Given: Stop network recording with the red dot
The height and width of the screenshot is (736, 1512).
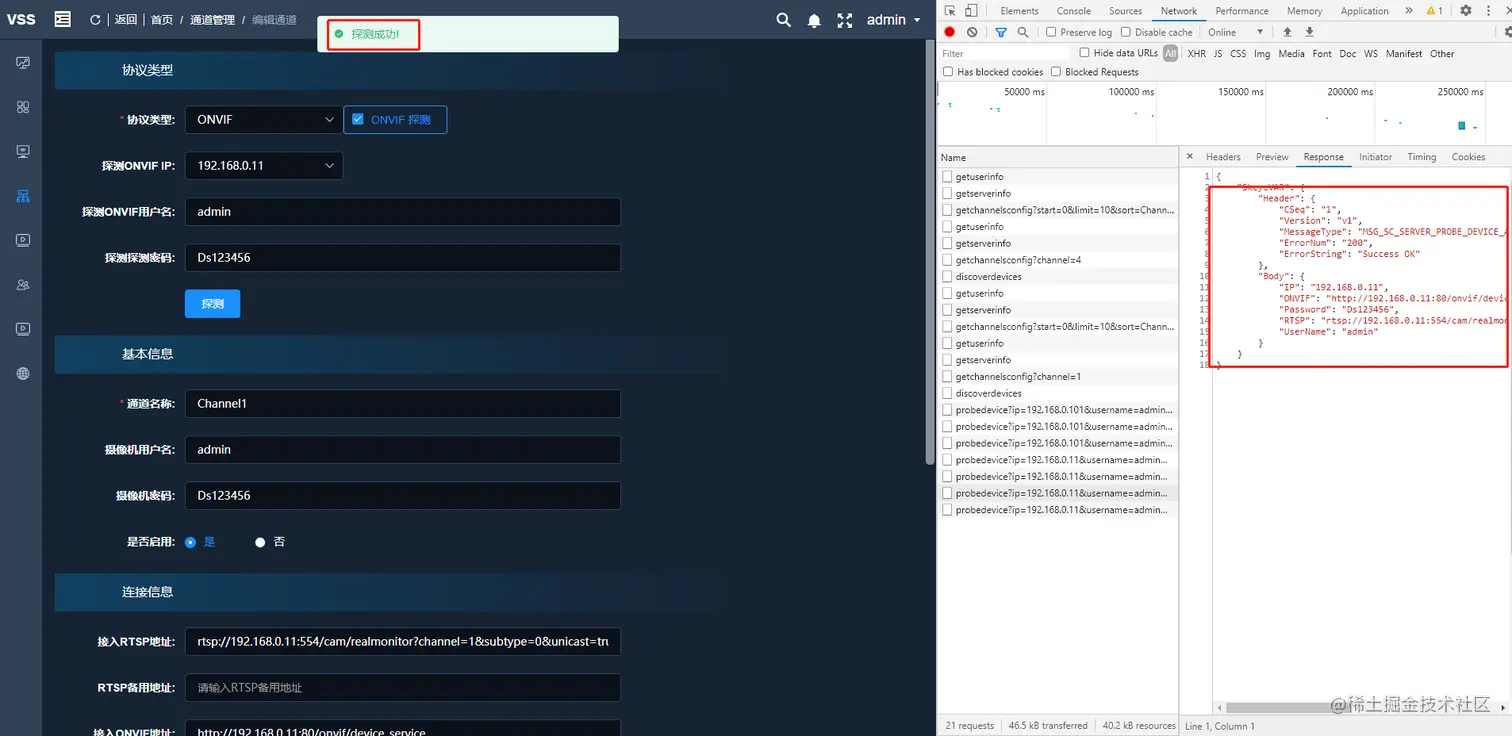Looking at the screenshot, I should tap(950, 32).
